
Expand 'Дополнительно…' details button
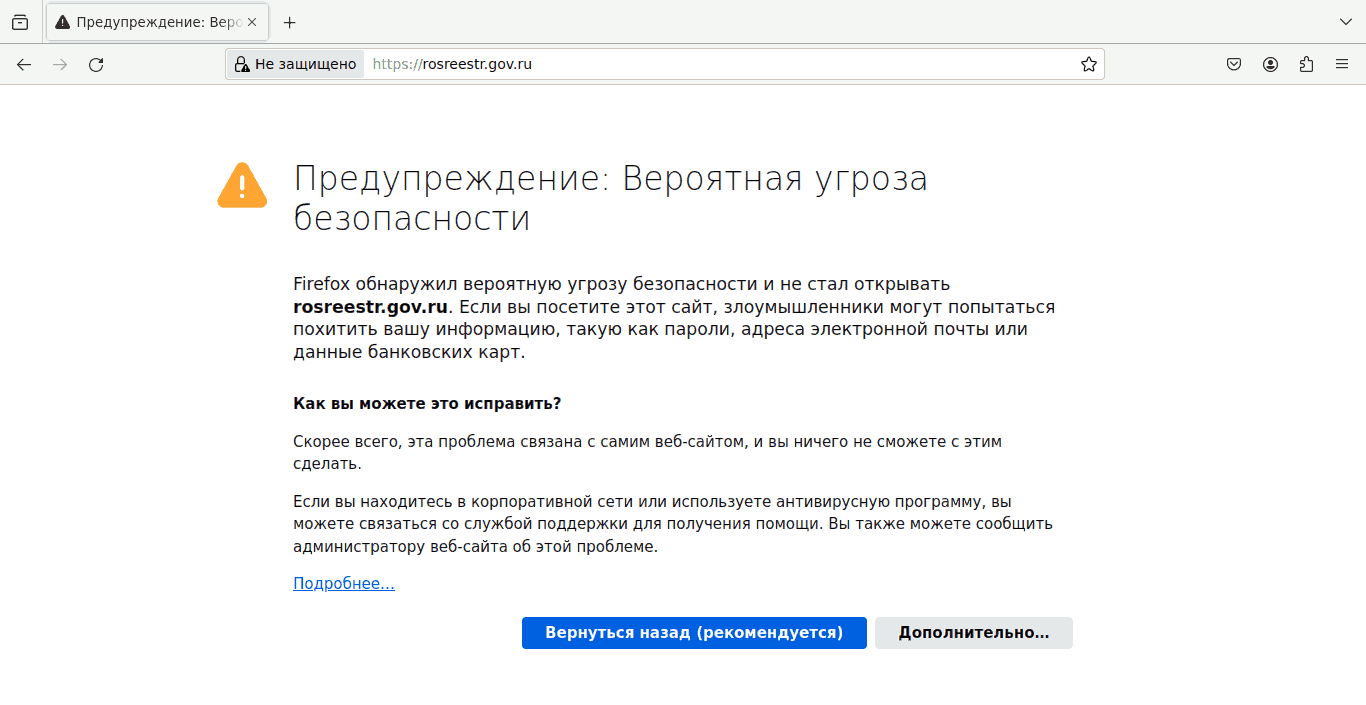point(974,633)
